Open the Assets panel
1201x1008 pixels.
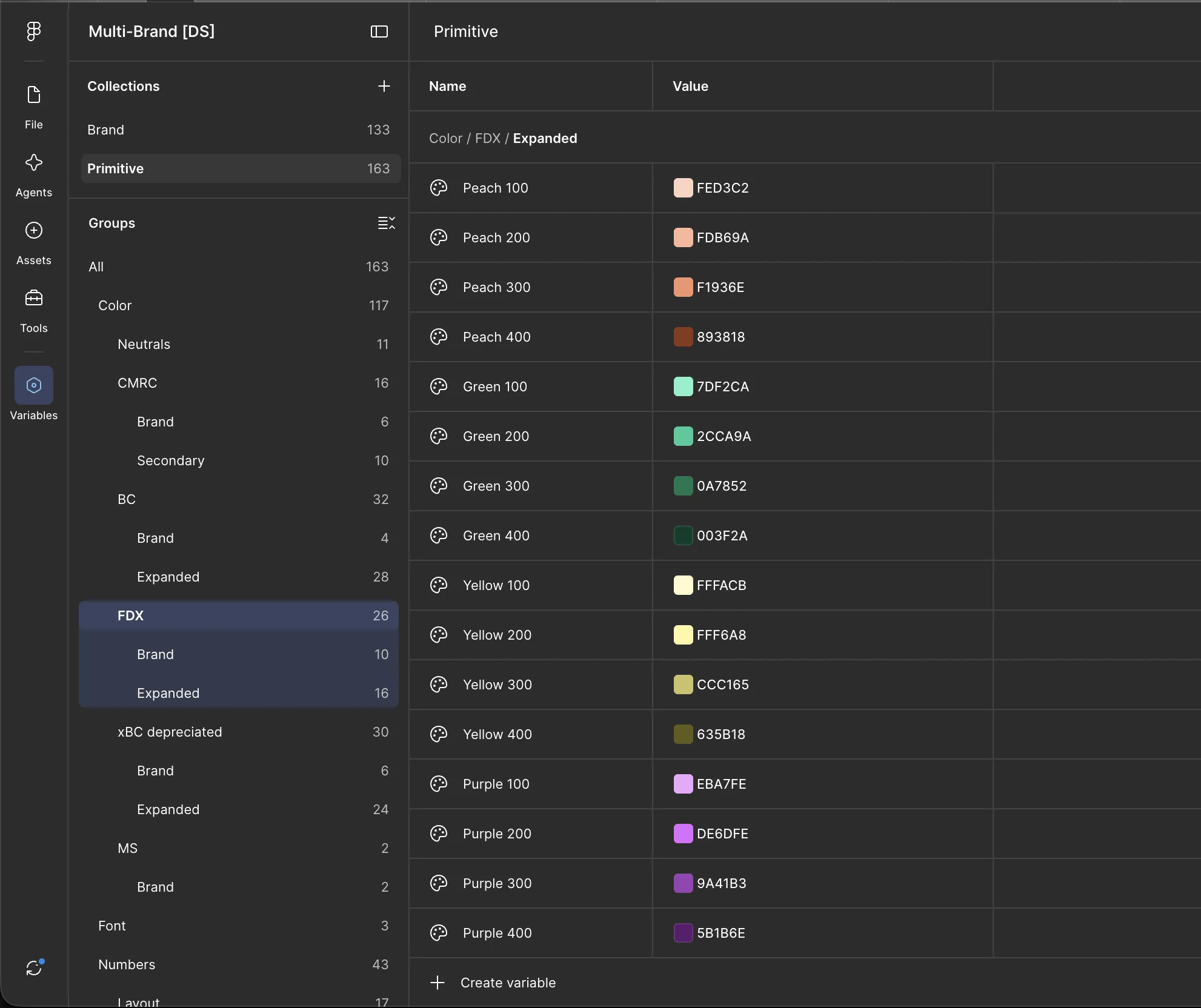click(34, 243)
